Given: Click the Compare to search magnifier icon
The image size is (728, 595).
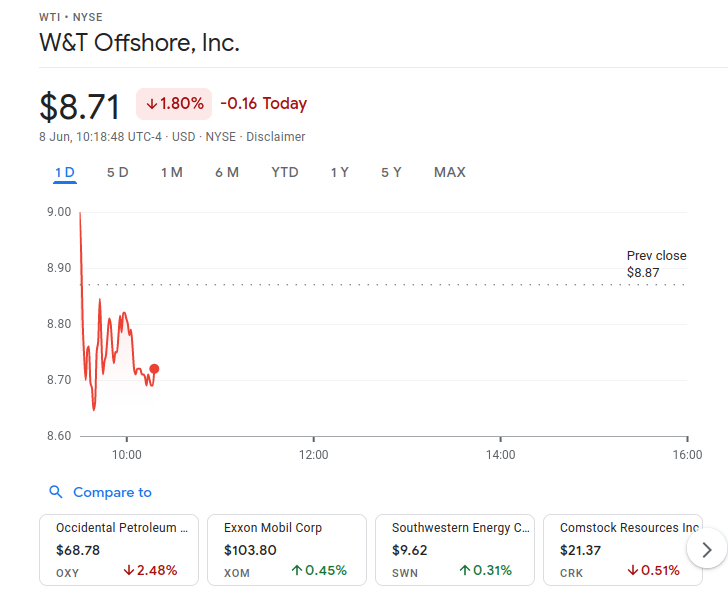Looking at the screenshot, I should (x=56, y=492).
